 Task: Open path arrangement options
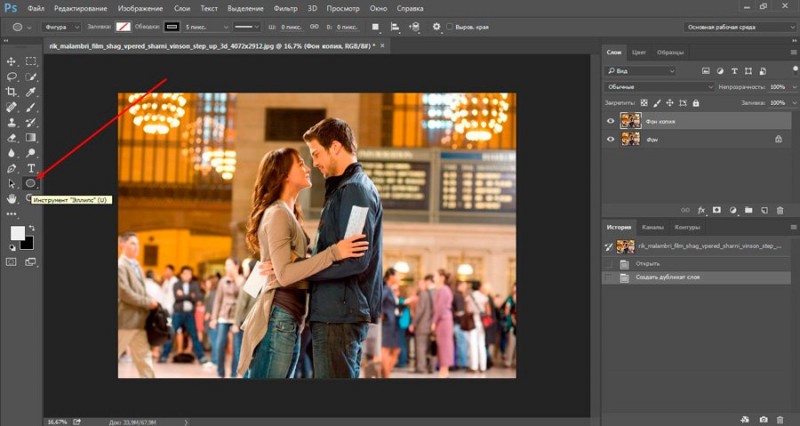pos(414,27)
